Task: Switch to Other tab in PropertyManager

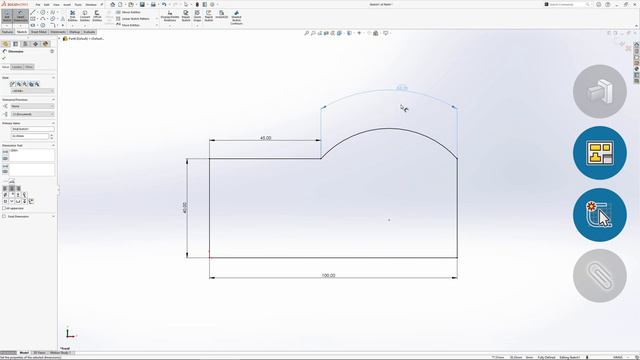Action: [29, 67]
